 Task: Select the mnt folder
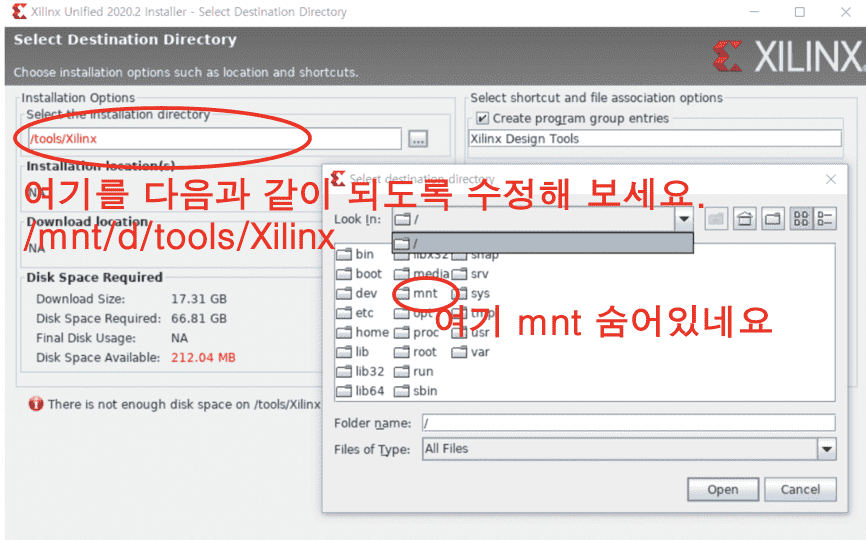pyautogui.click(x=416, y=293)
